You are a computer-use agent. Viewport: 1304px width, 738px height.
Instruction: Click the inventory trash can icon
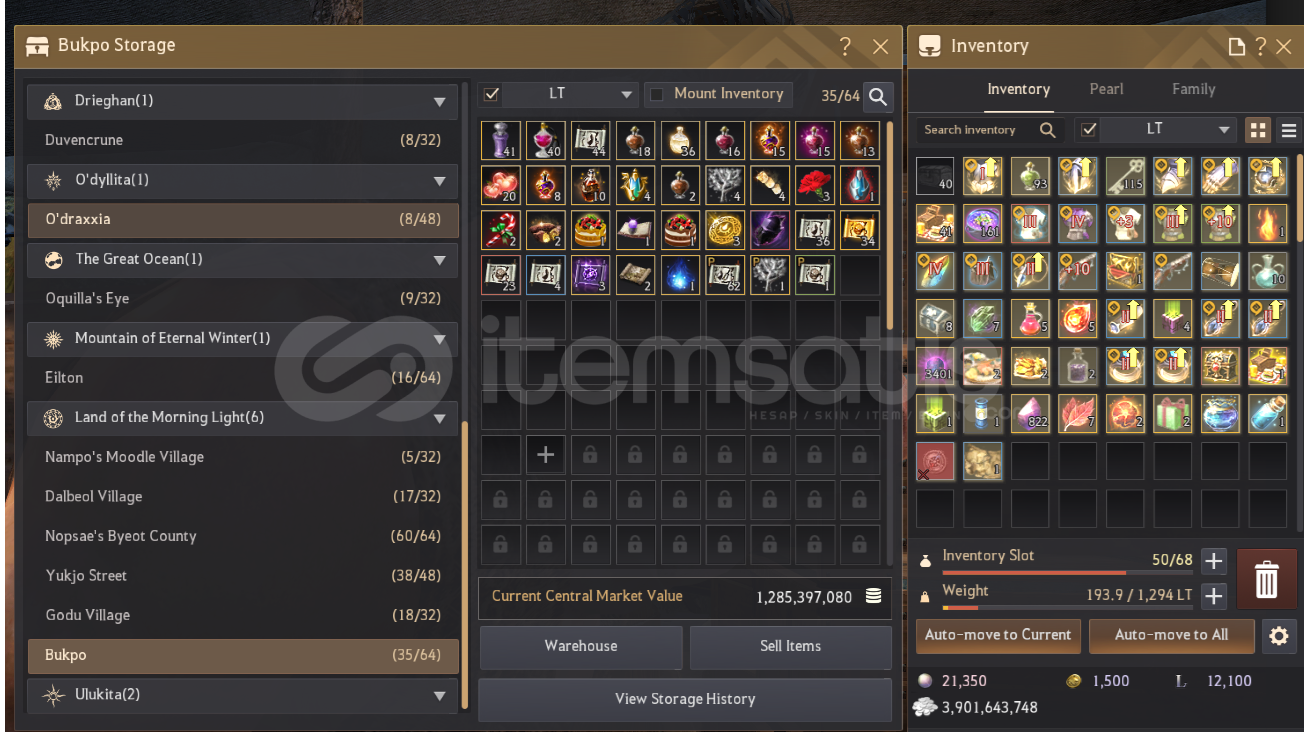[x=1266, y=579]
